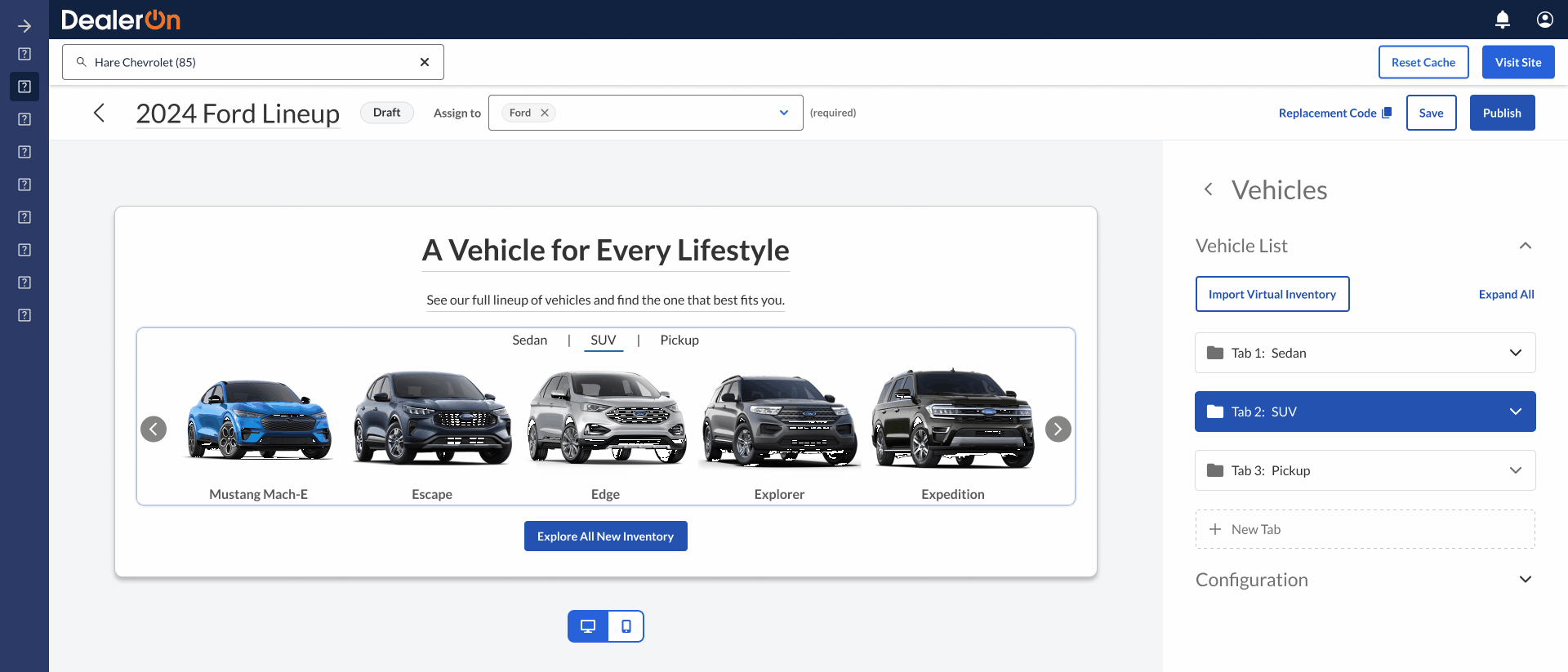Go back from the Vehicles panel

pyautogui.click(x=1209, y=189)
